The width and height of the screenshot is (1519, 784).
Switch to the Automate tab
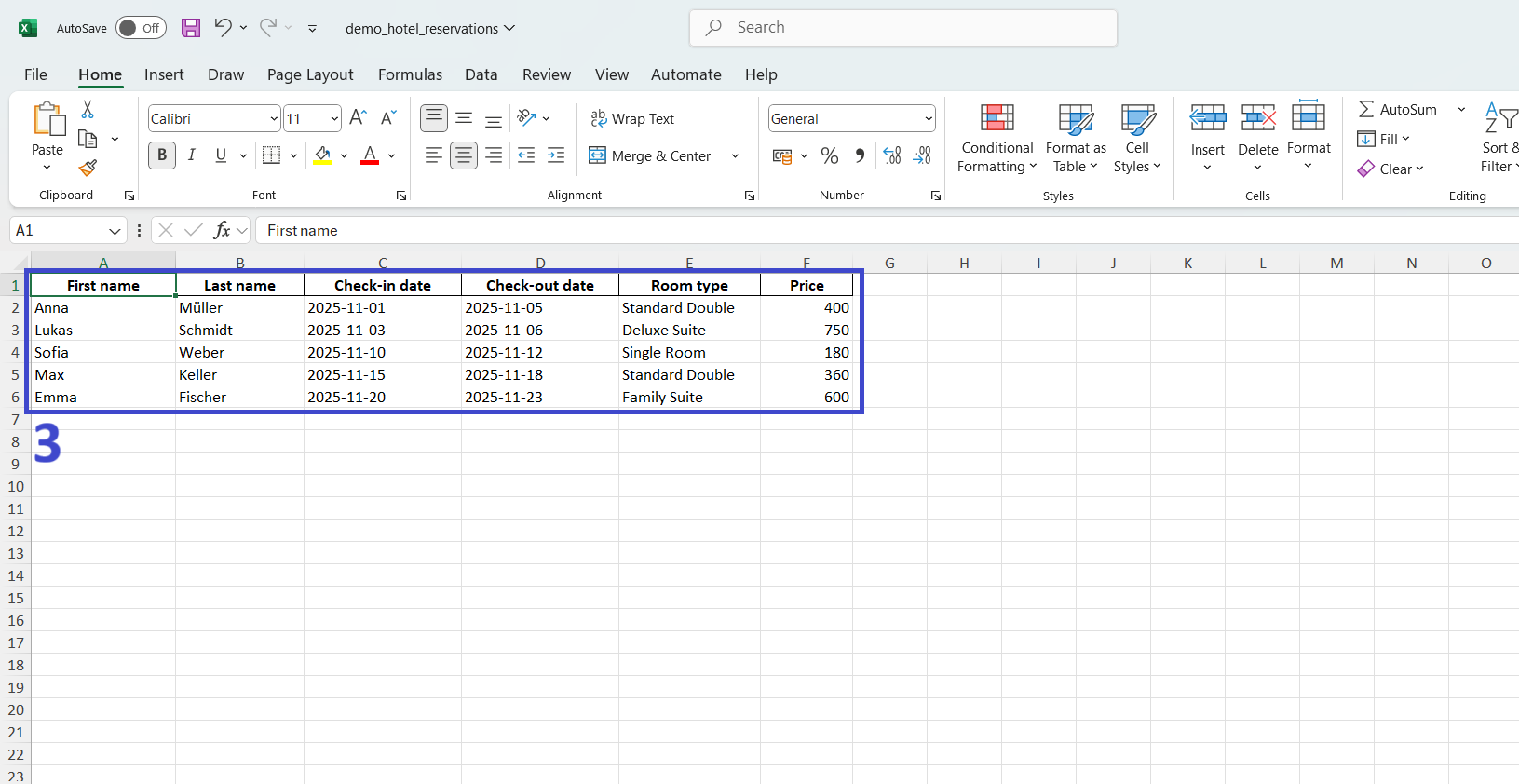686,74
